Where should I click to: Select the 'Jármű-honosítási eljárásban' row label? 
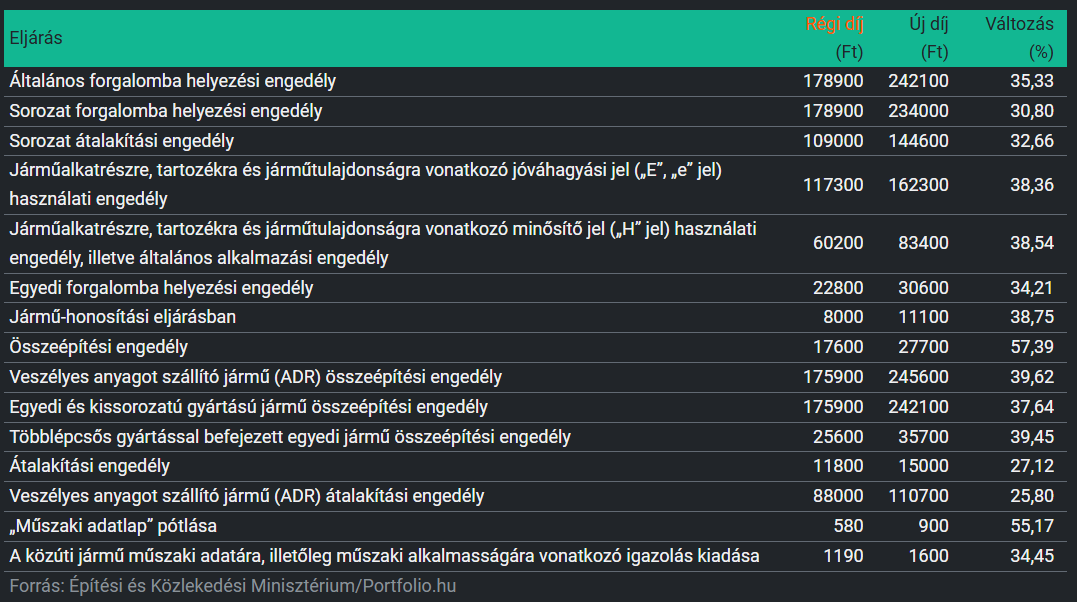coord(109,317)
